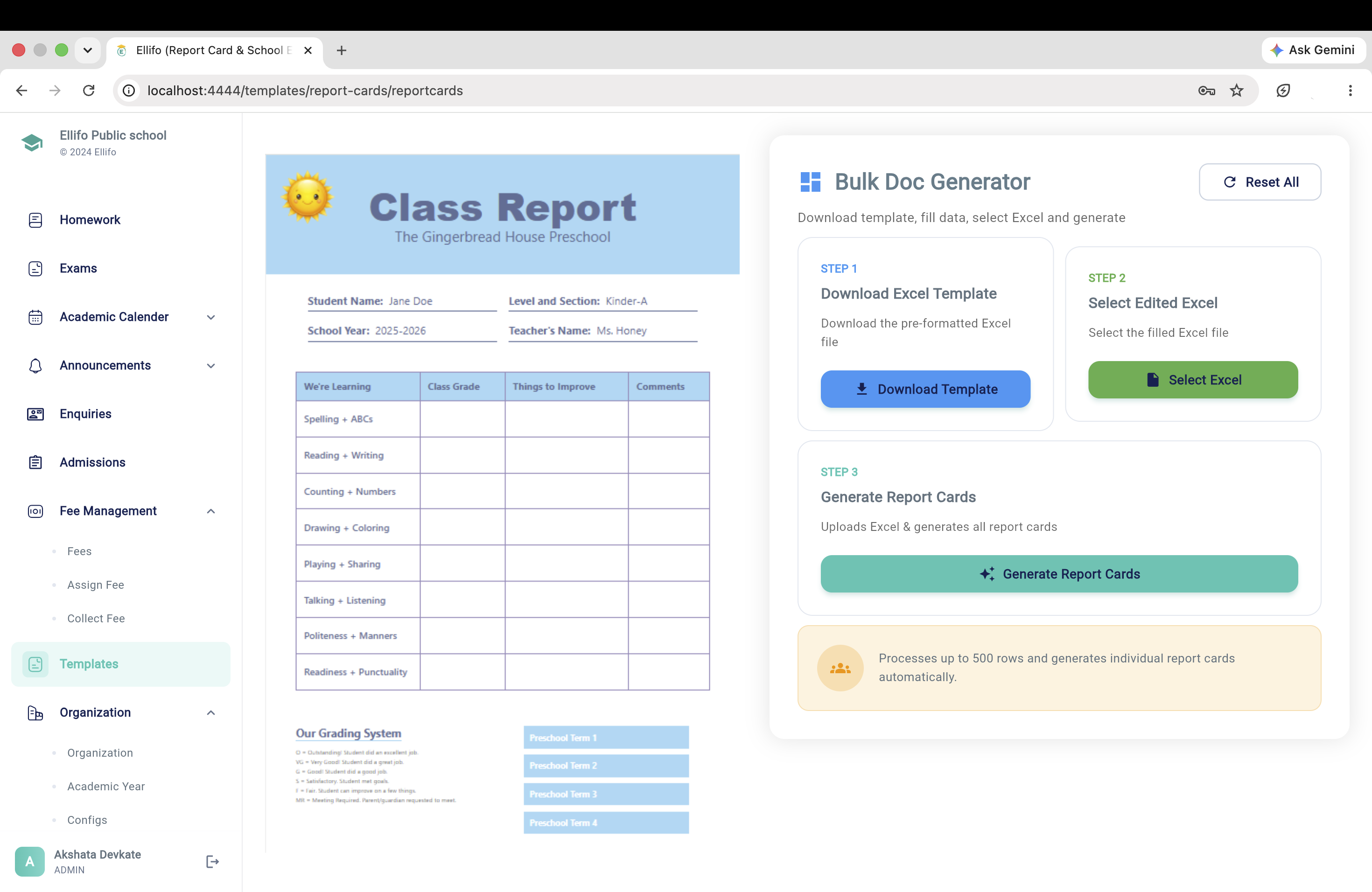Click the Announcements bell icon
Image resolution: width=1372 pixels, height=892 pixels.
35,365
